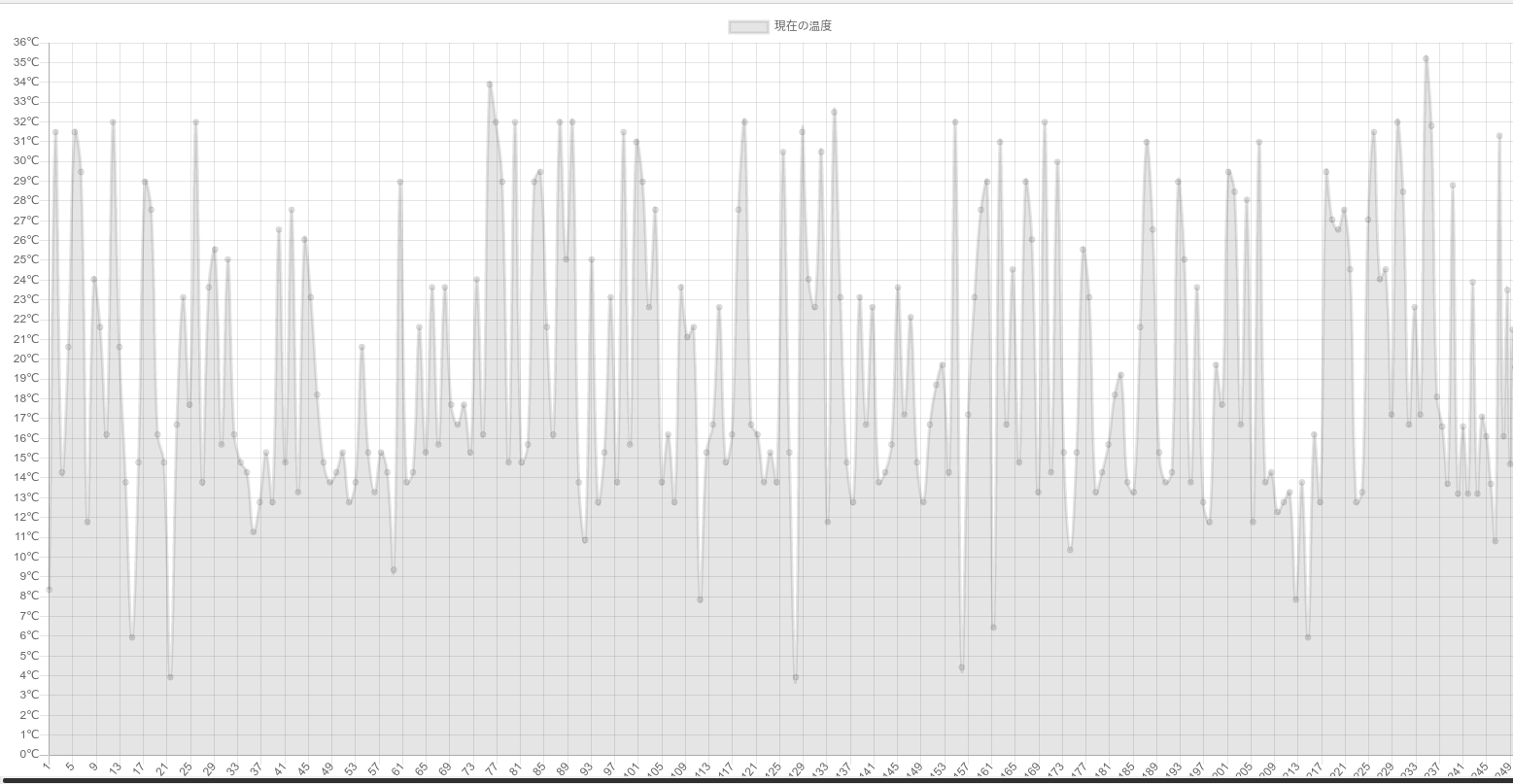Screen dimensions: 1513x784
Task: Click the 3.9°C low point near index 21
Action: [x=170, y=677]
